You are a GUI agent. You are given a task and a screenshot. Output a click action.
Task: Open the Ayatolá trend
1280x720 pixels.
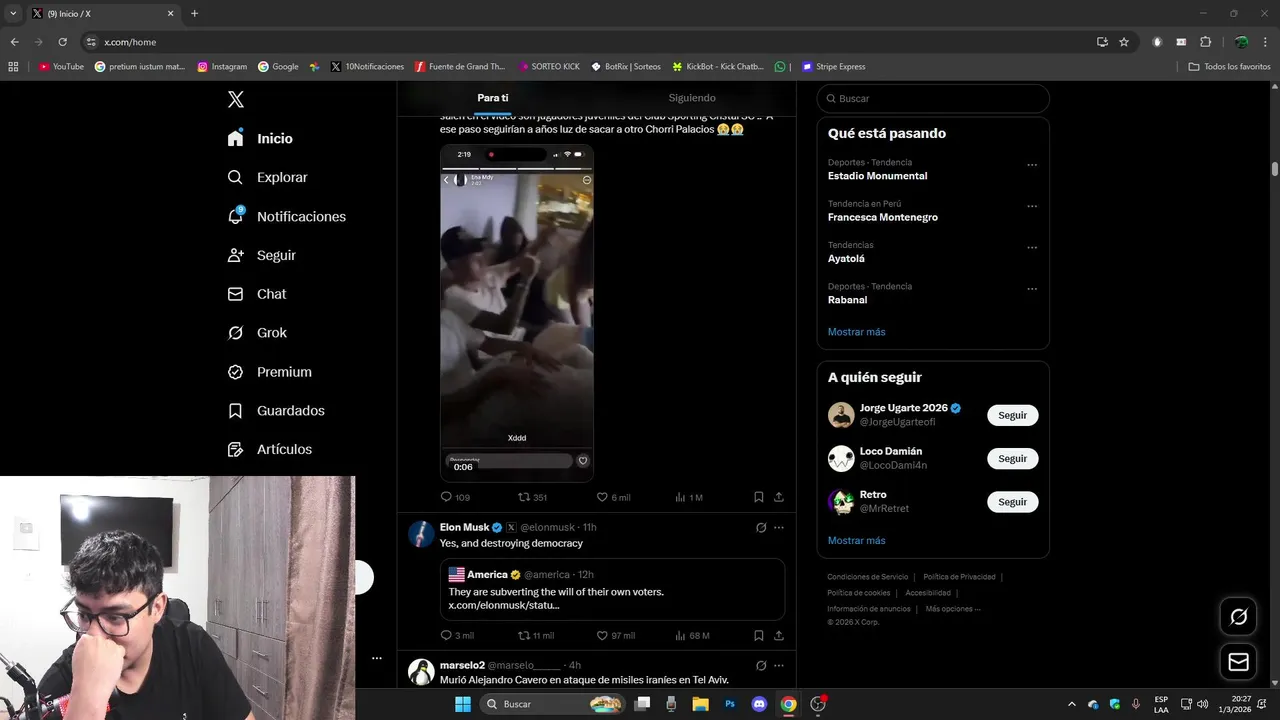pos(846,259)
